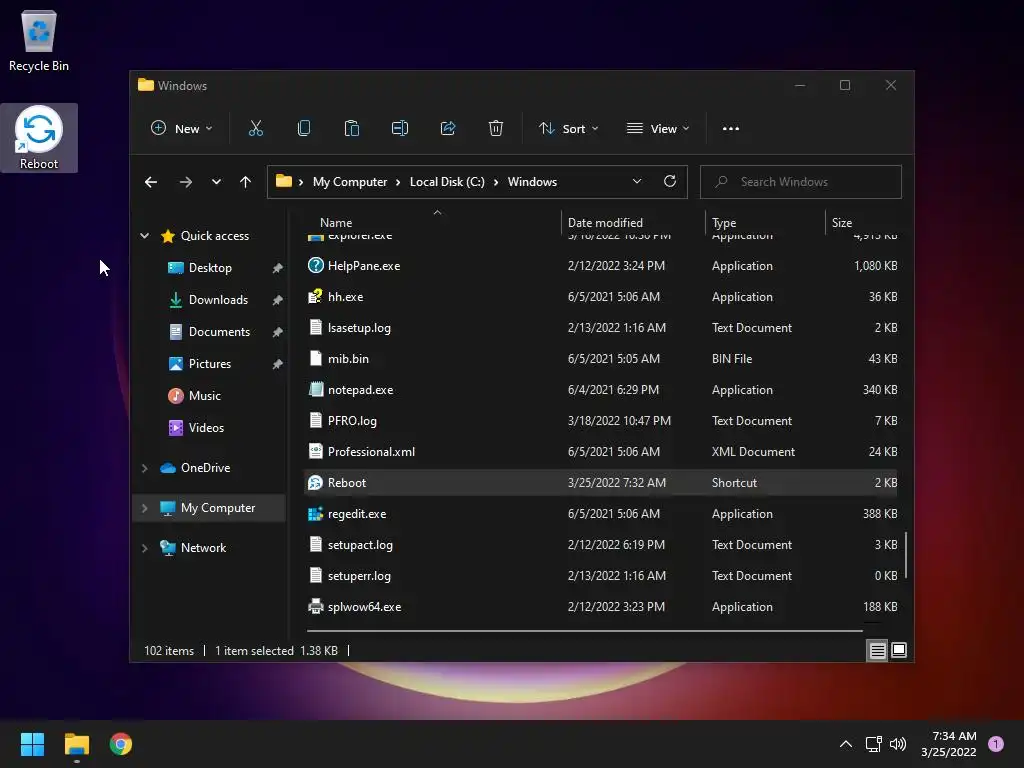Select the regedit.exe file icon

pyautogui.click(x=315, y=514)
